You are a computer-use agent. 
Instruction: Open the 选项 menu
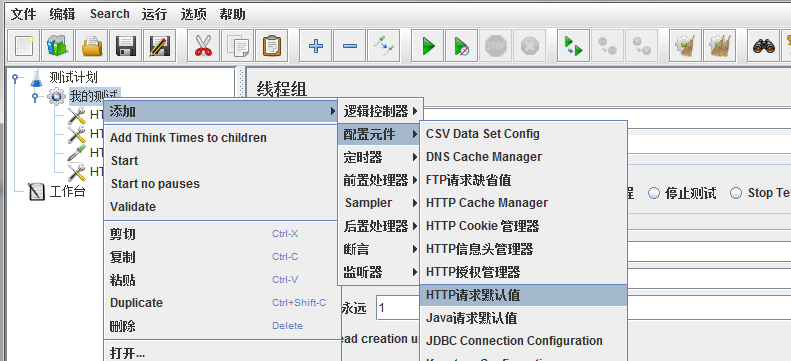pyautogui.click(x=193, y=14)
